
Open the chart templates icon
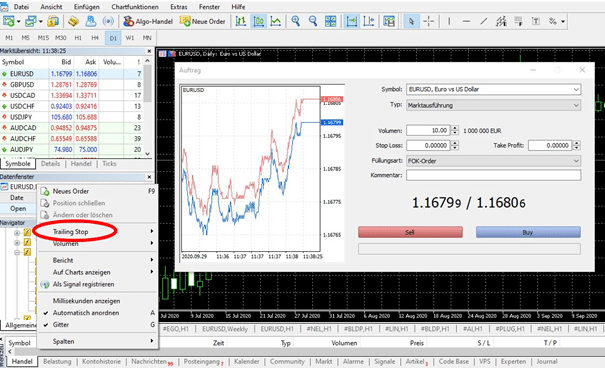[389, 21]
